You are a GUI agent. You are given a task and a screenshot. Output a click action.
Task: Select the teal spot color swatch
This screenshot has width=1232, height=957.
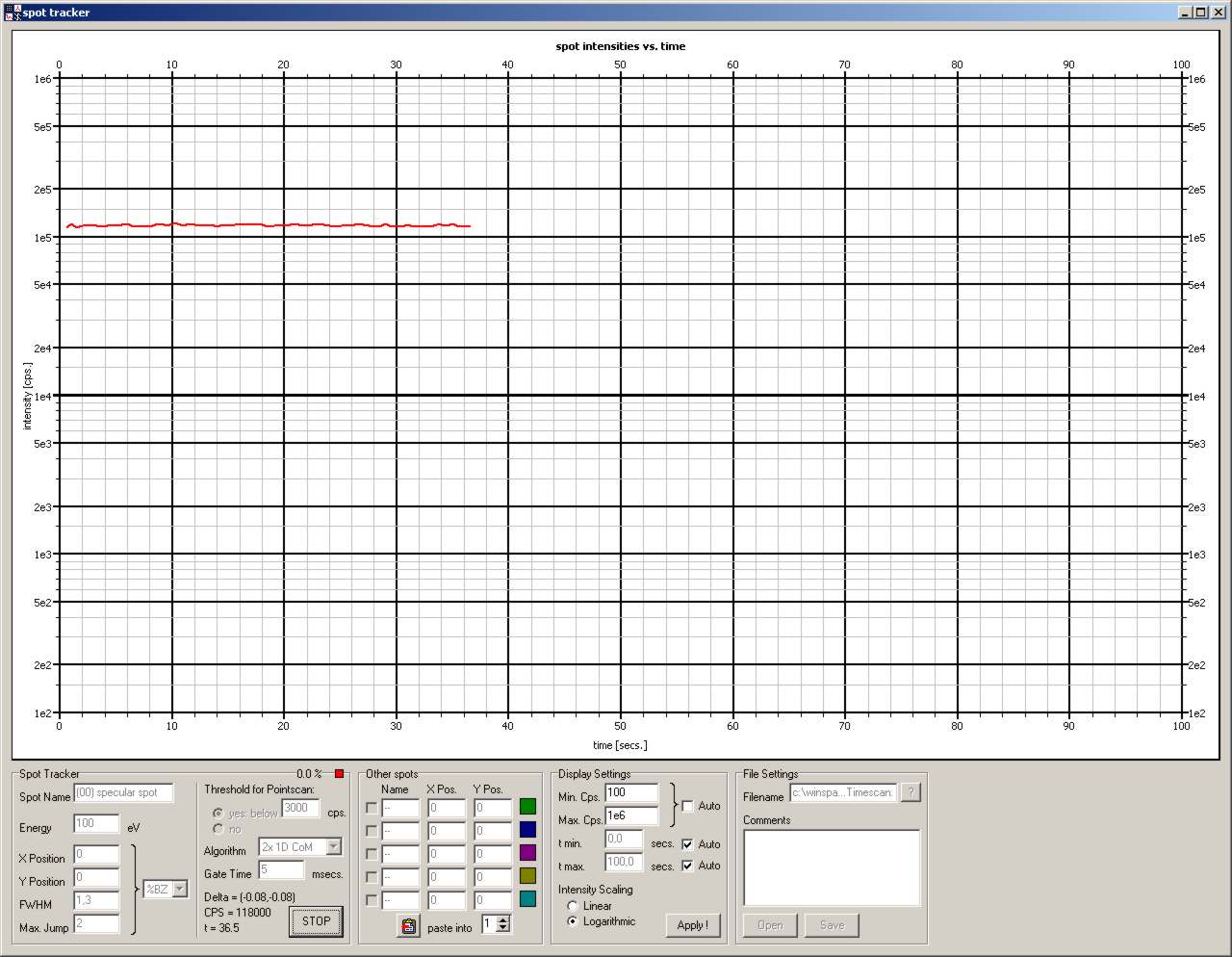pos(527,899)
